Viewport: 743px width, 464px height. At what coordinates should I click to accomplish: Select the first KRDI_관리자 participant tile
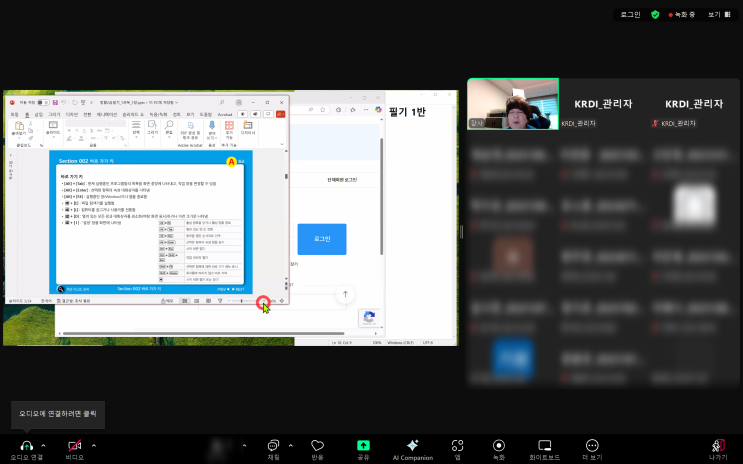click(603, 104)
